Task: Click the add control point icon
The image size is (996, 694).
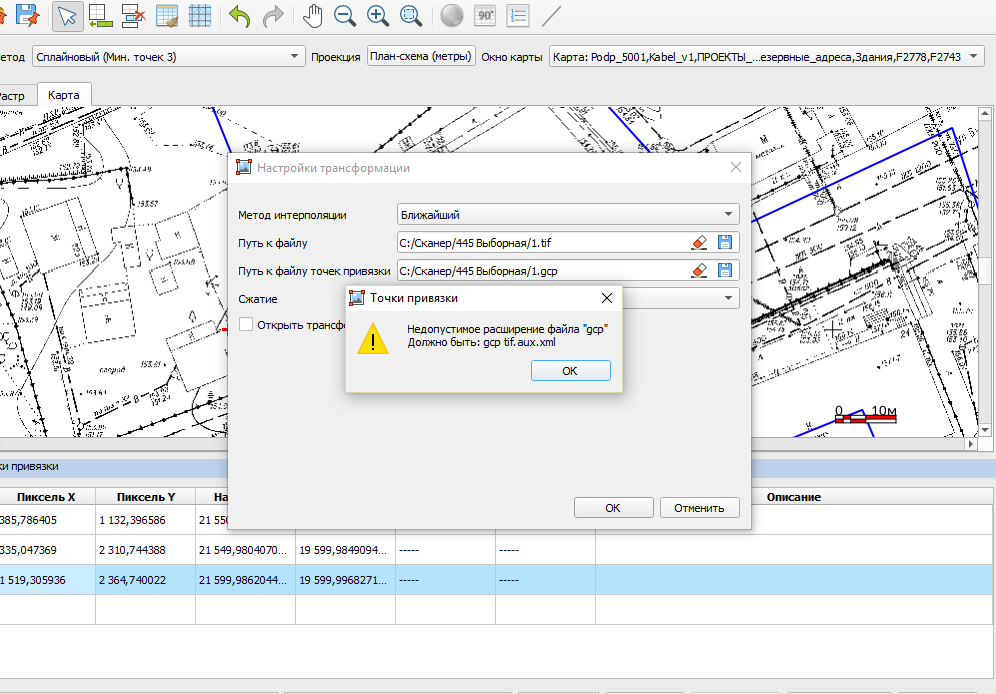Action: 100,16
